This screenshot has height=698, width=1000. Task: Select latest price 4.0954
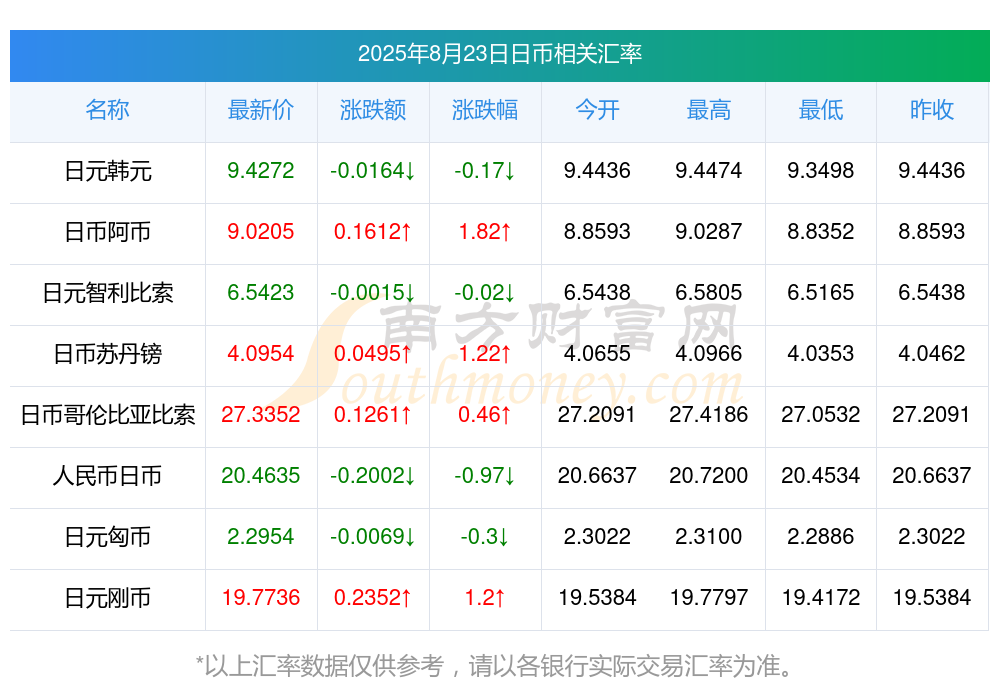coord(261,353)
